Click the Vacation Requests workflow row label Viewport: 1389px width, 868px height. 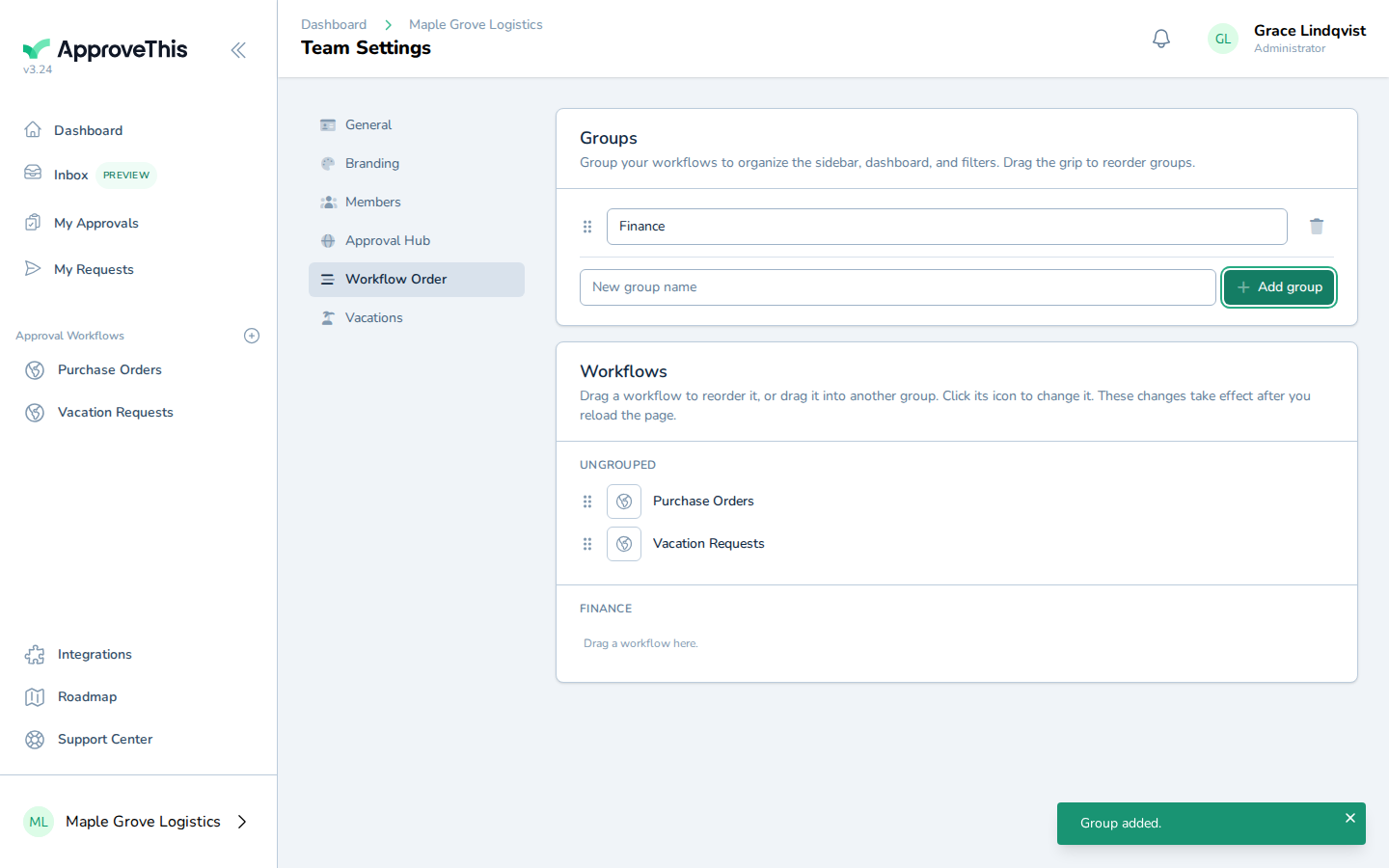point(708,544)
